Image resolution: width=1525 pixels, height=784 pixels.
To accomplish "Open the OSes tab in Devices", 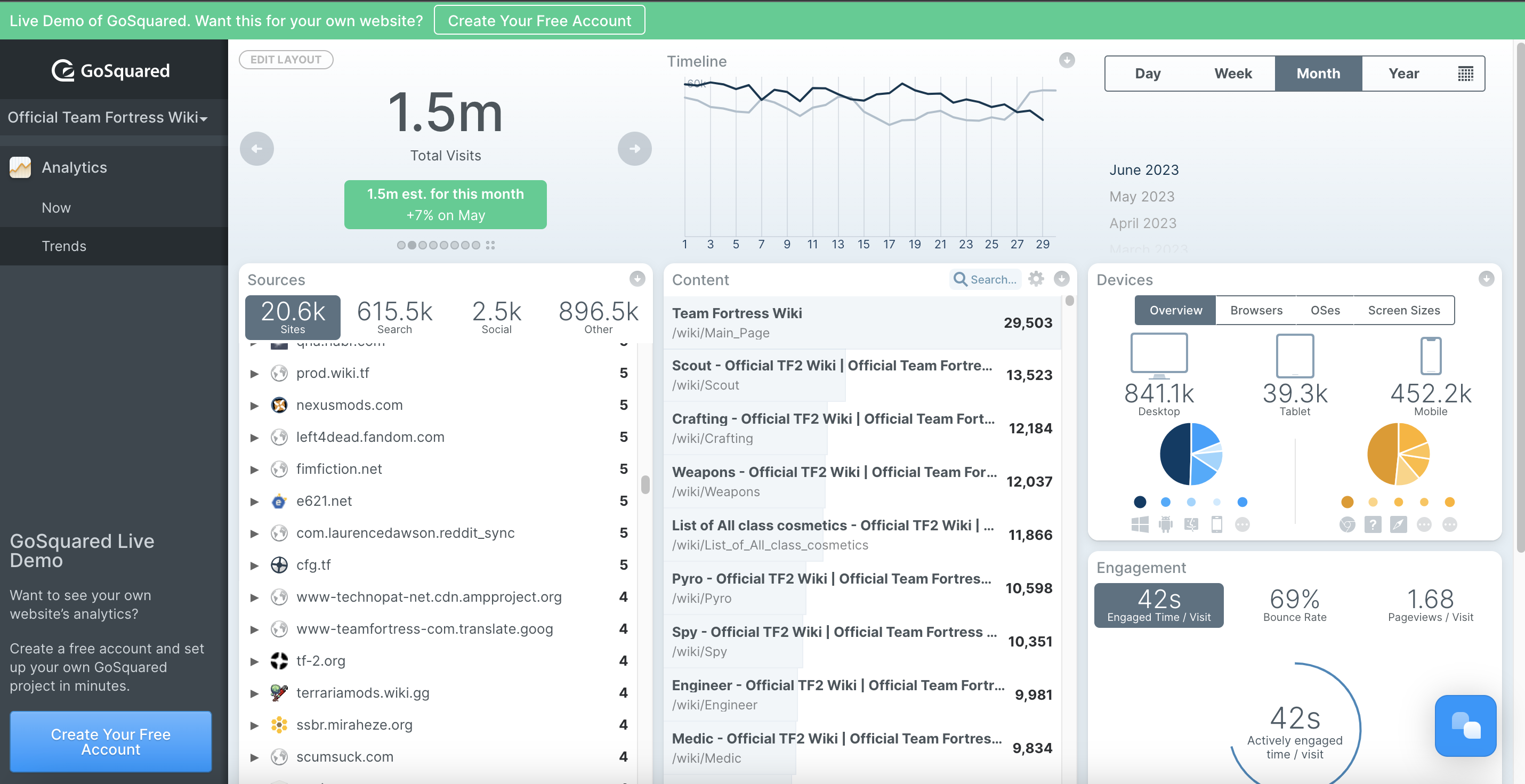I will [x=1325, y=310].
